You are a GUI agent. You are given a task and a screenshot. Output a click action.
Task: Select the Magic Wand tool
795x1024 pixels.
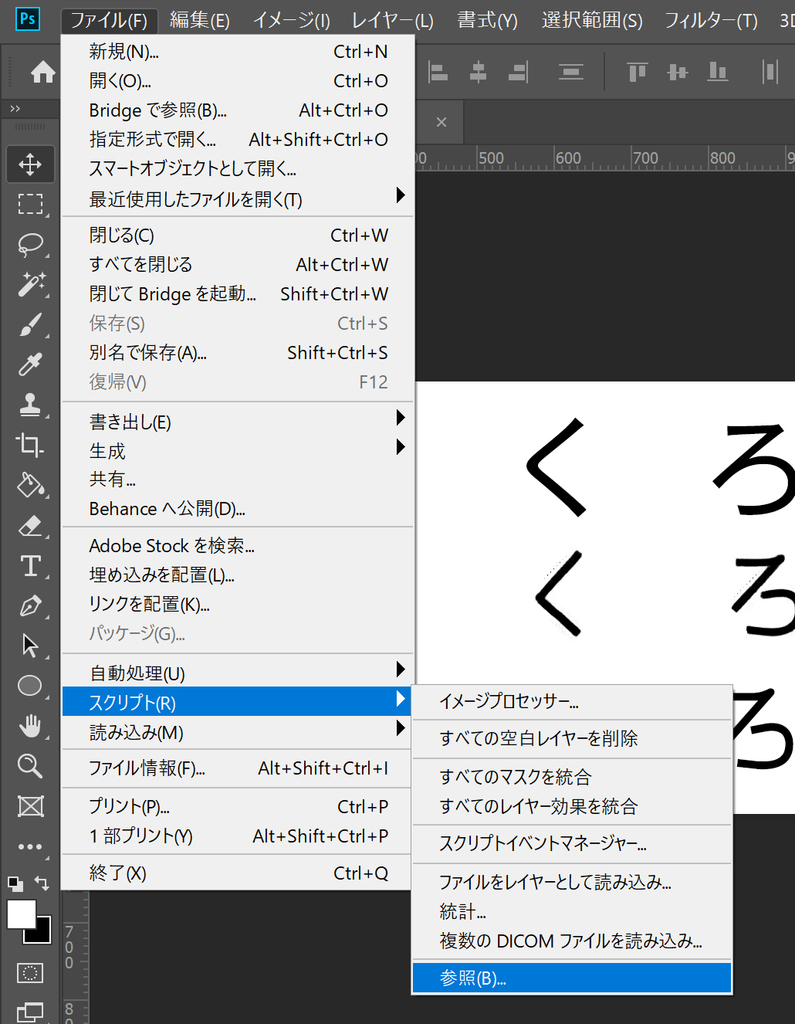point(30,285)
